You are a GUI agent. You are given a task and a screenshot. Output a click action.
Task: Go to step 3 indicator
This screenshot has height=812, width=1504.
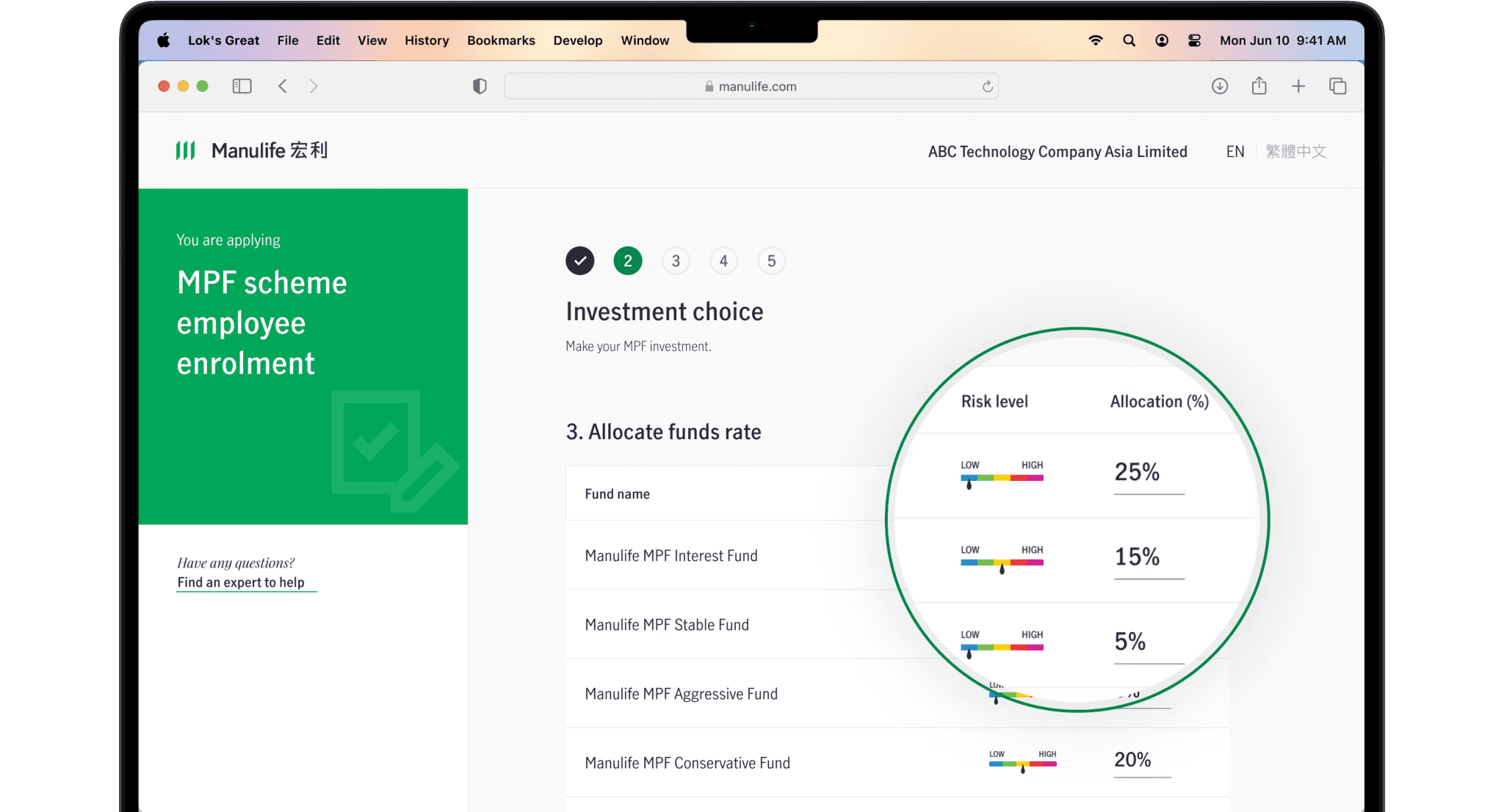pyautogui.click(x=676, y=261)
